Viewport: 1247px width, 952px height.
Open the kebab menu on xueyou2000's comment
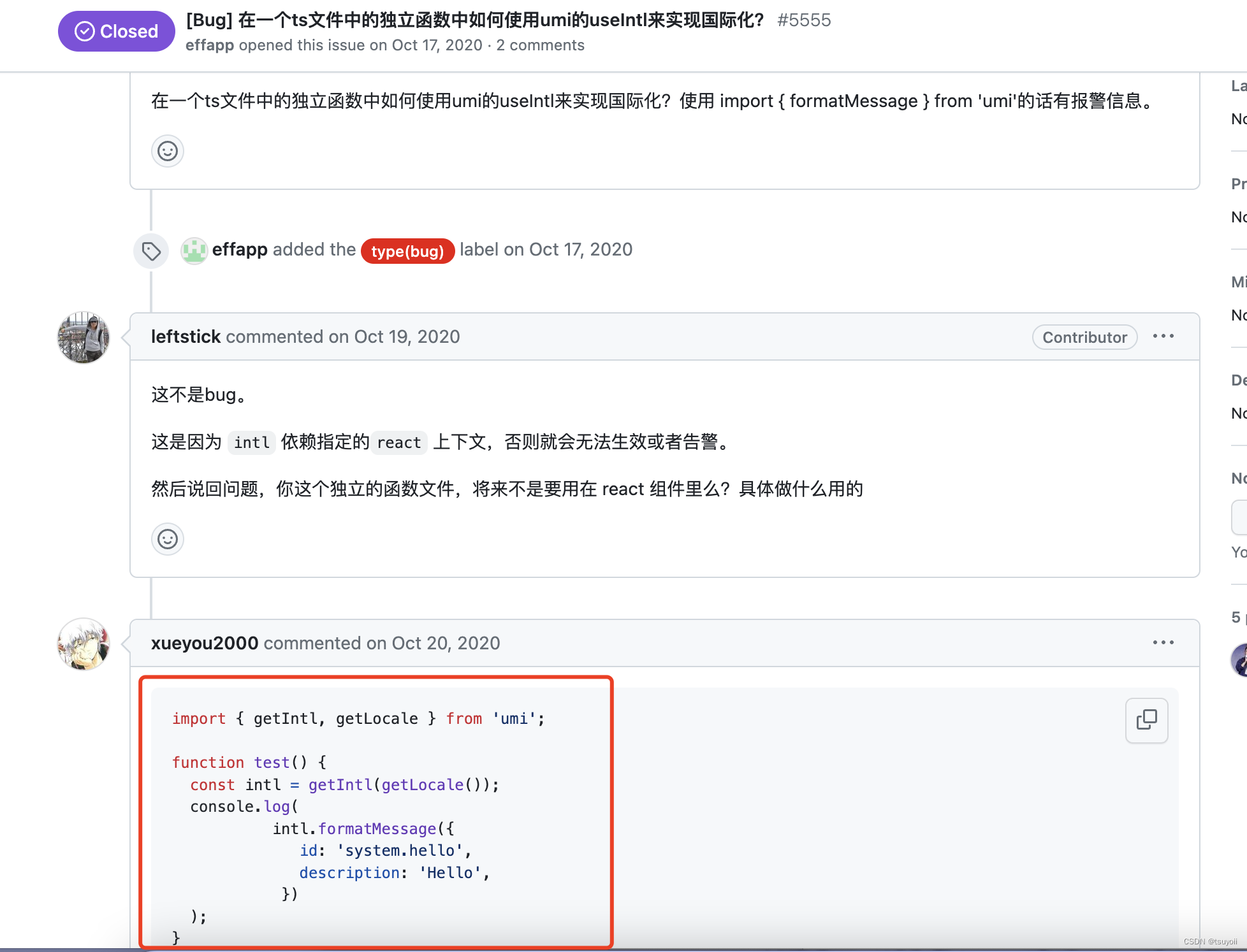click(1164, 642)
